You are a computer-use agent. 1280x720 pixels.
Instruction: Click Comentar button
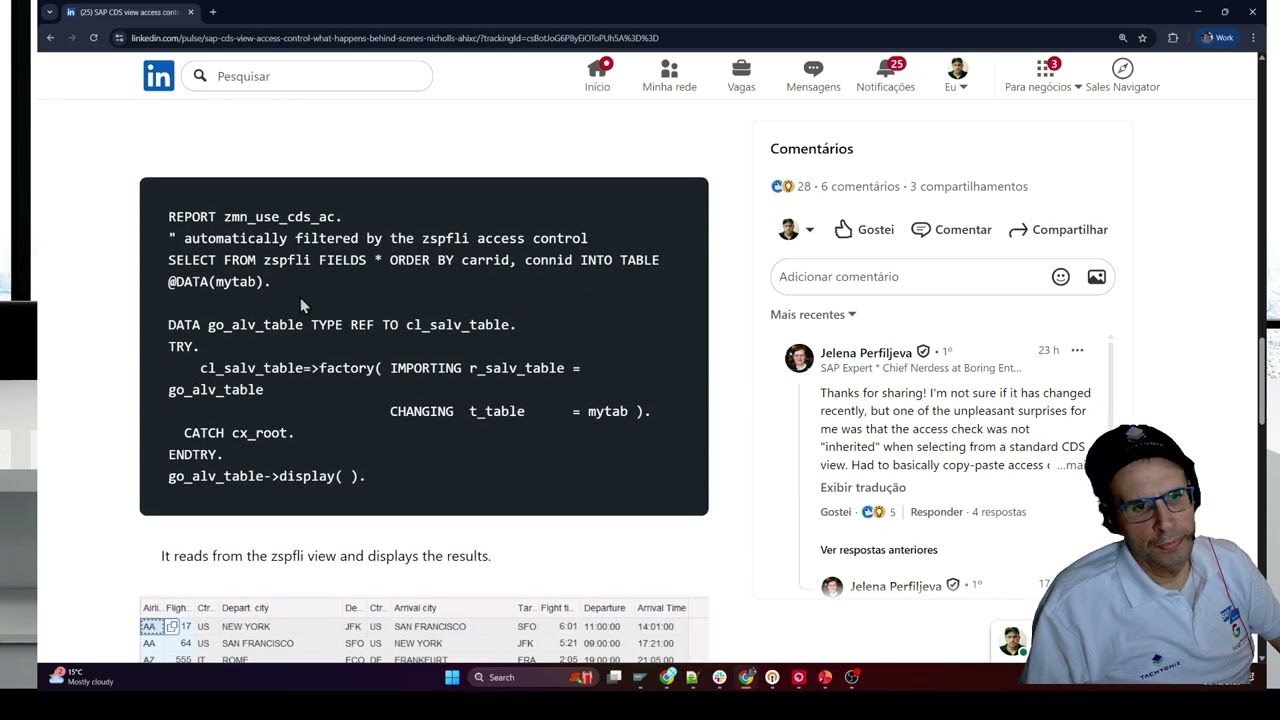point(951,230)
